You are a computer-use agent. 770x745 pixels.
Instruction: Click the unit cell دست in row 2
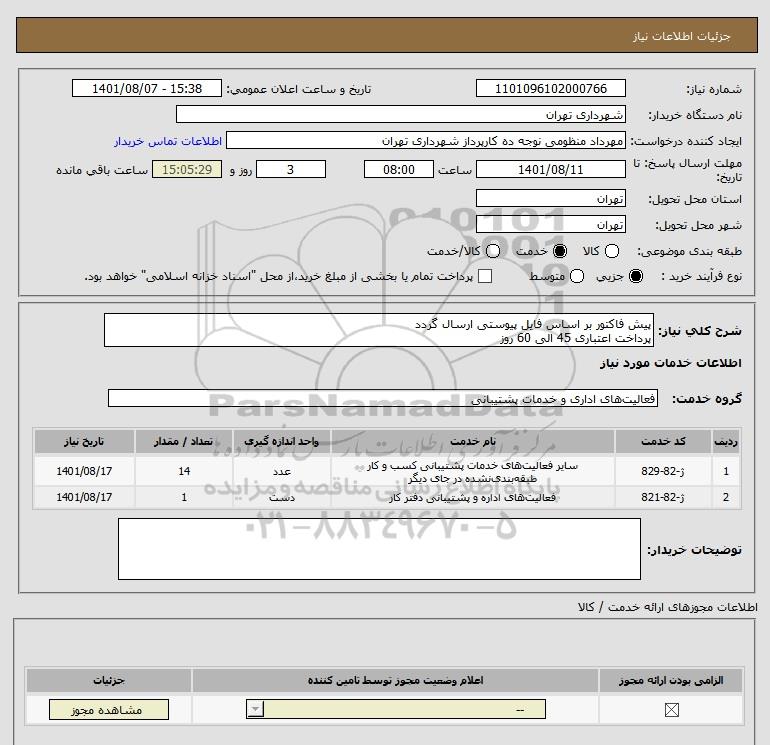(281, 497)
